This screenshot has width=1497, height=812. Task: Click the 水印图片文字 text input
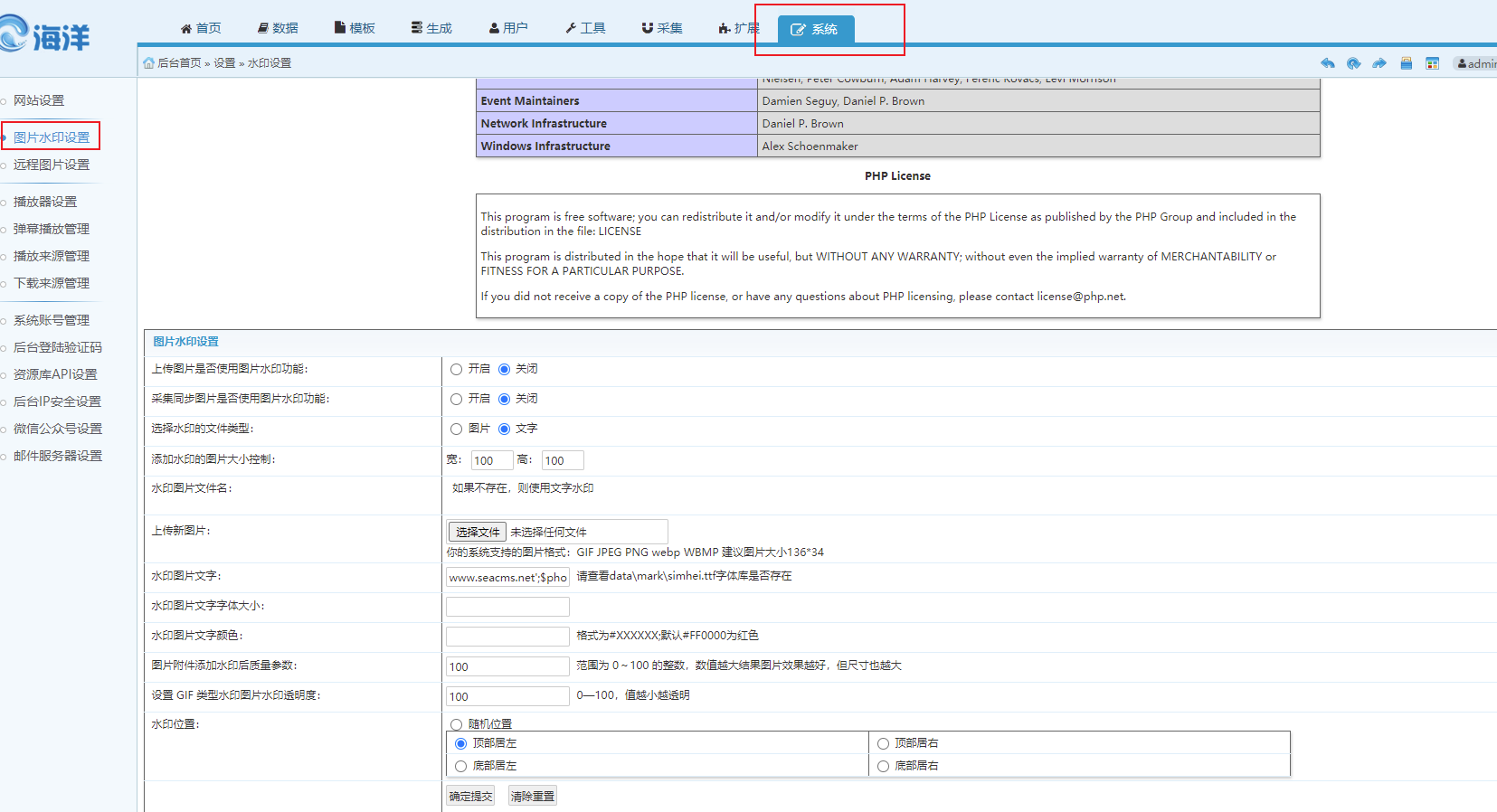click(x=507, y=577)
